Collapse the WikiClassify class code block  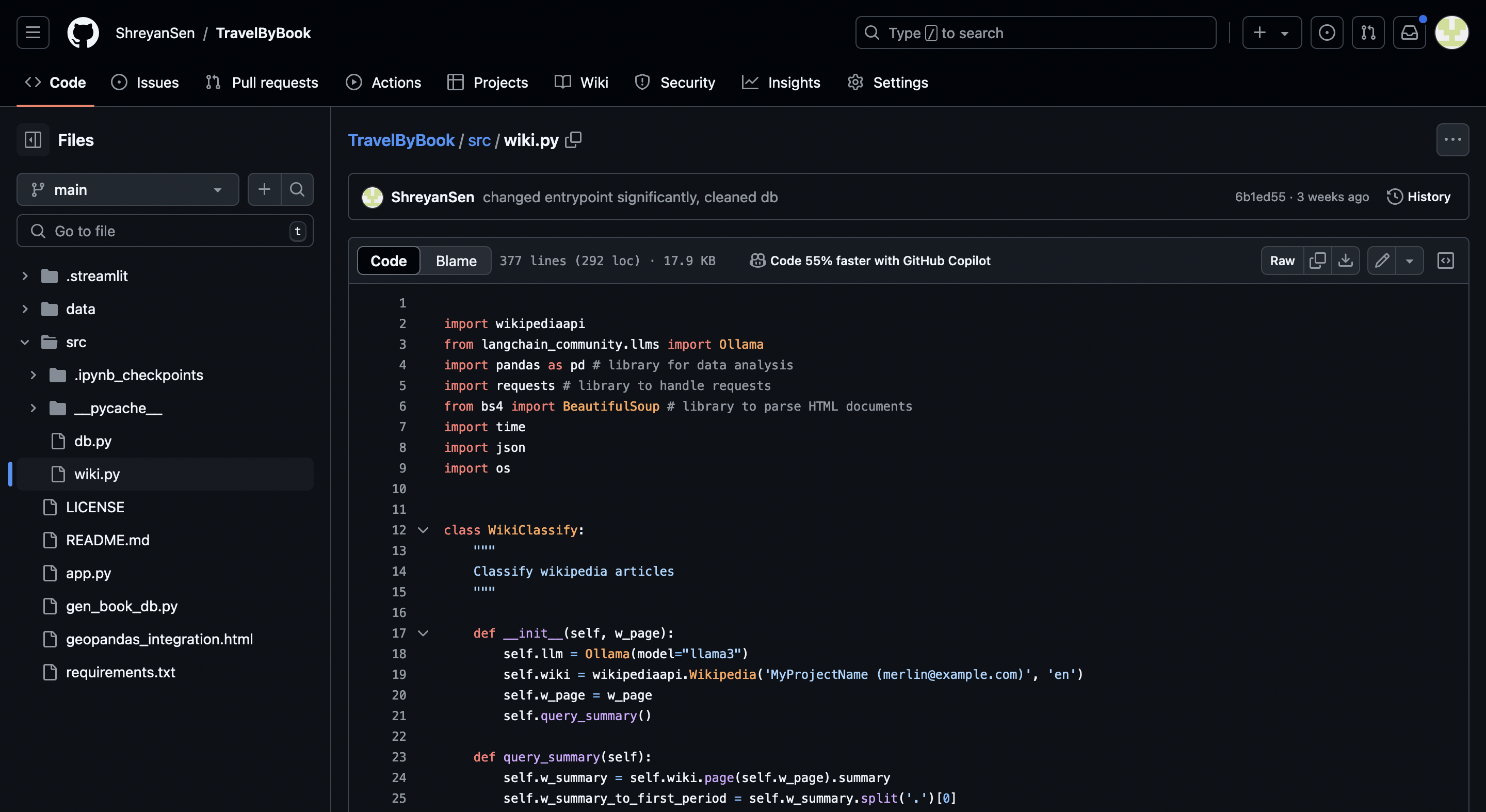click(x=423, y=530)
